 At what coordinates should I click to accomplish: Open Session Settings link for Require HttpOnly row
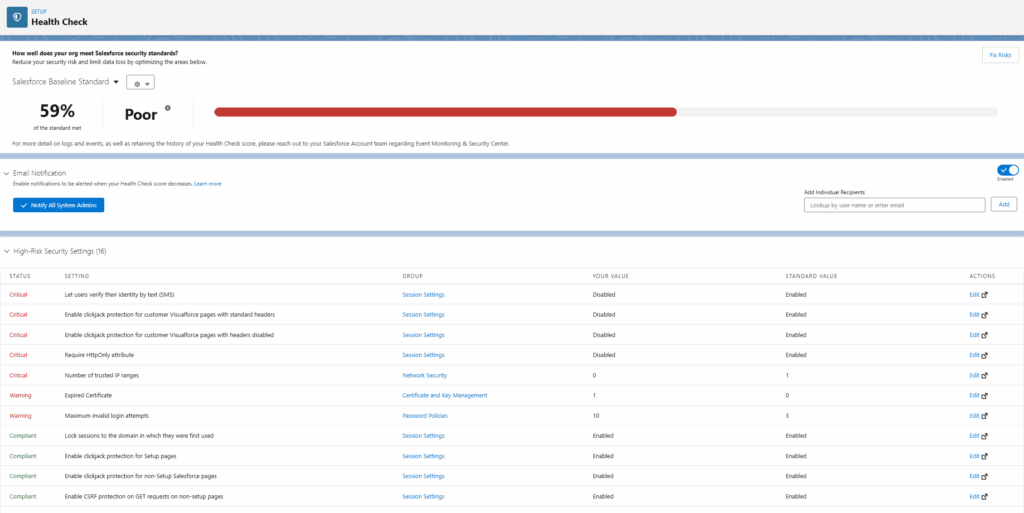click(423, 355)
